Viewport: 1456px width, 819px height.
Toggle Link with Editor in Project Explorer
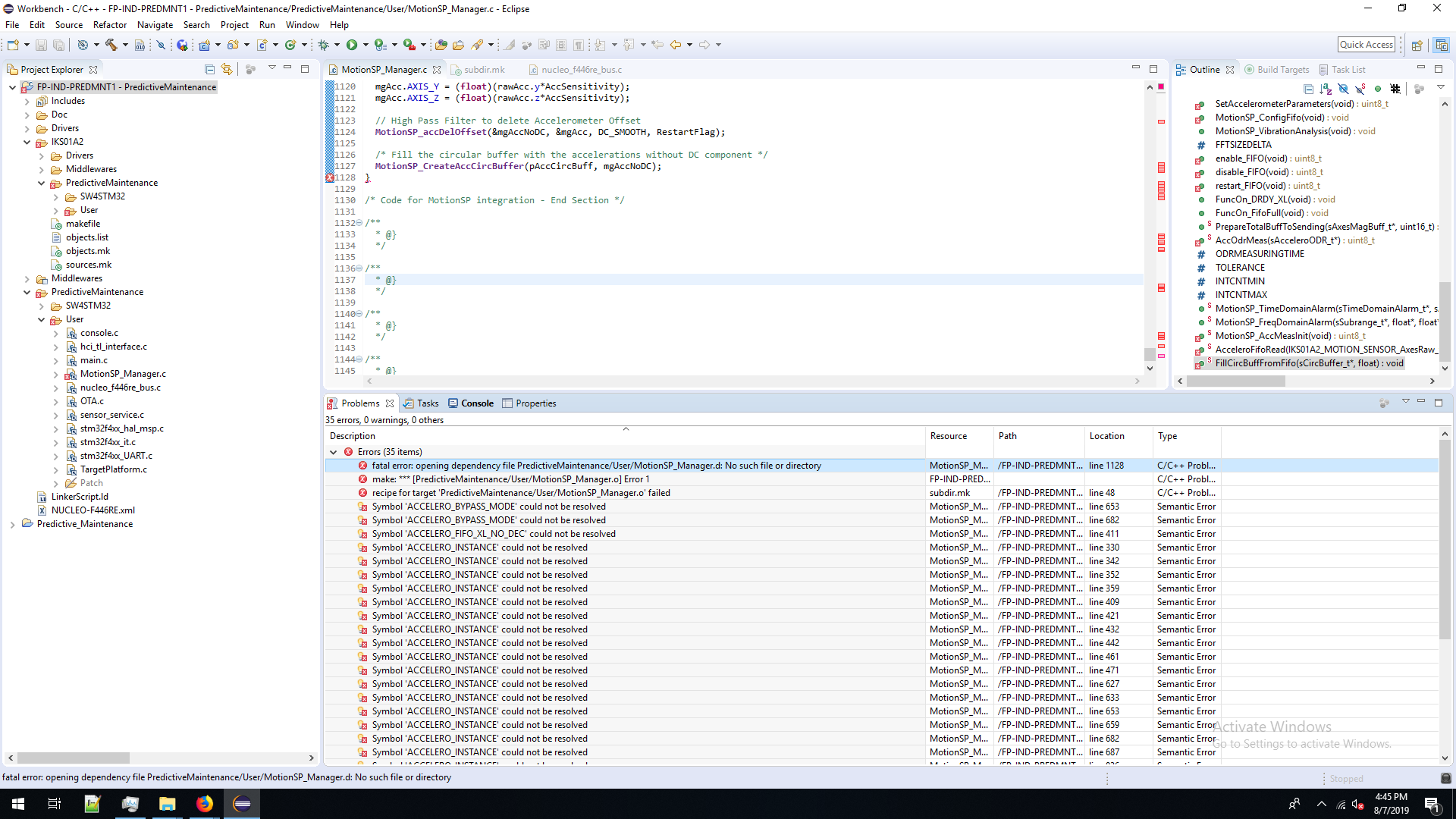227,69
